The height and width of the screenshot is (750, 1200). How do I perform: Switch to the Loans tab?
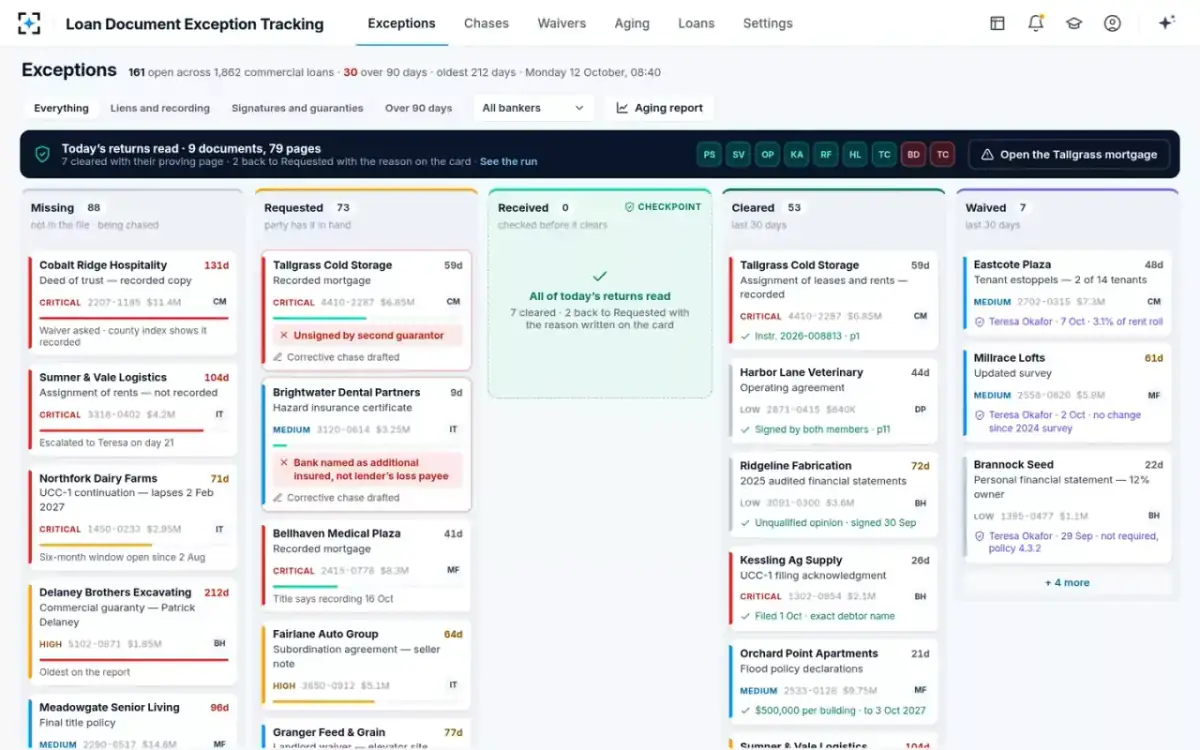click(x=696, y=23)
